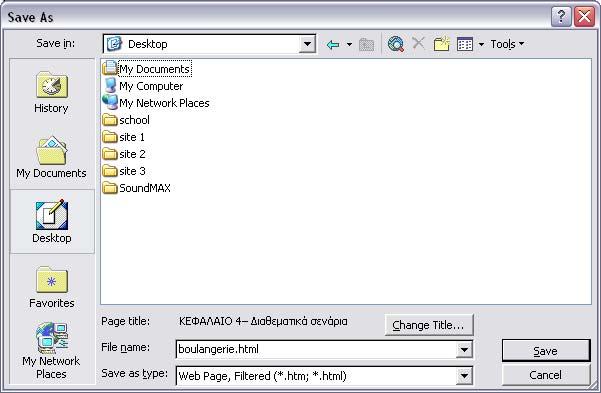Create New Folder using the toolbar icon

pyautogui.click(x=442, y=44)
